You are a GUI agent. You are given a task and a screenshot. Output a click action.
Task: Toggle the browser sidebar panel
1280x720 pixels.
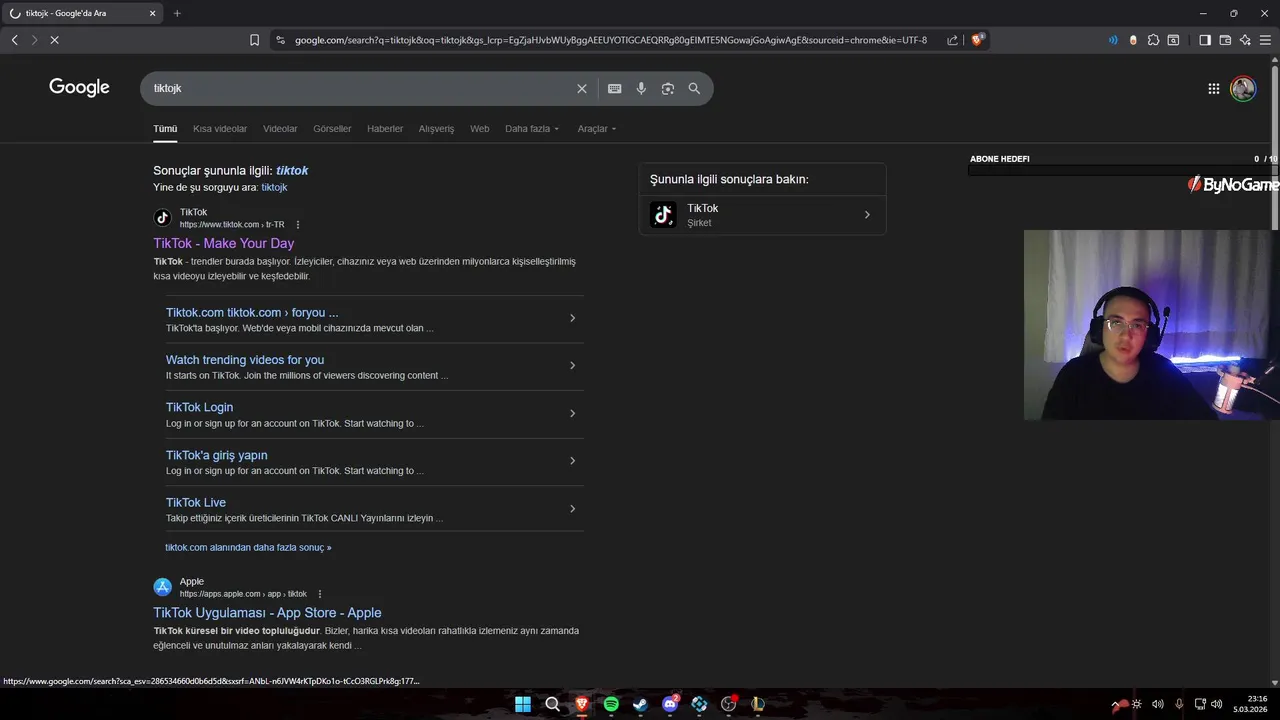1205,40
